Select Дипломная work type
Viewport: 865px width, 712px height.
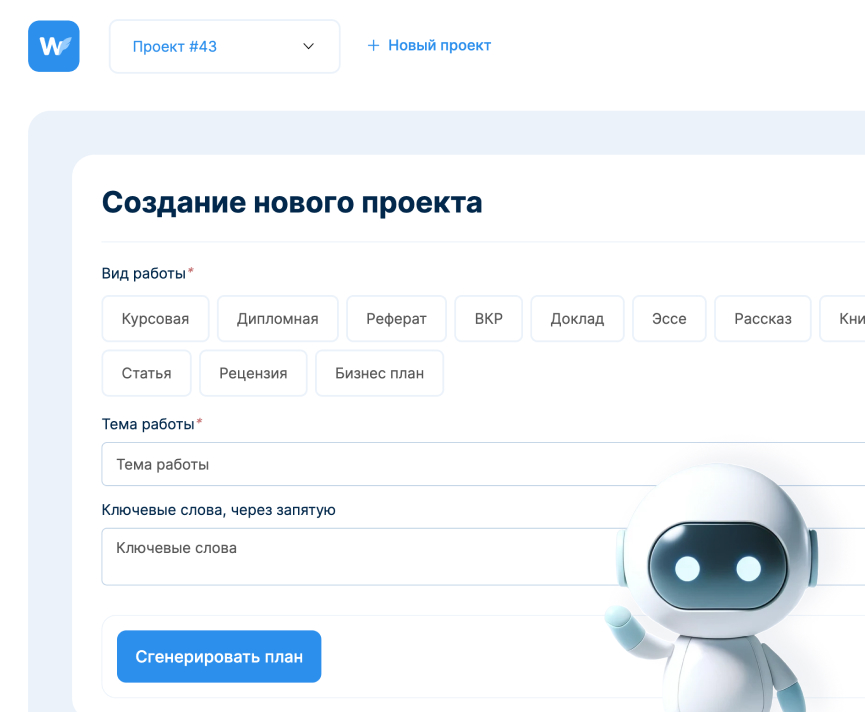point(277,319)
